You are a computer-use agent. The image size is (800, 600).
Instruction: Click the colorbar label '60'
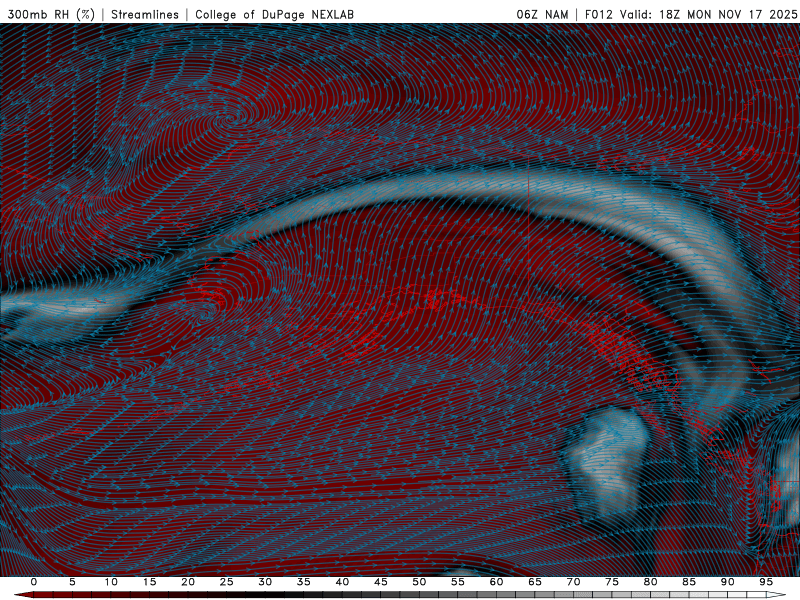tap(496, 582)
